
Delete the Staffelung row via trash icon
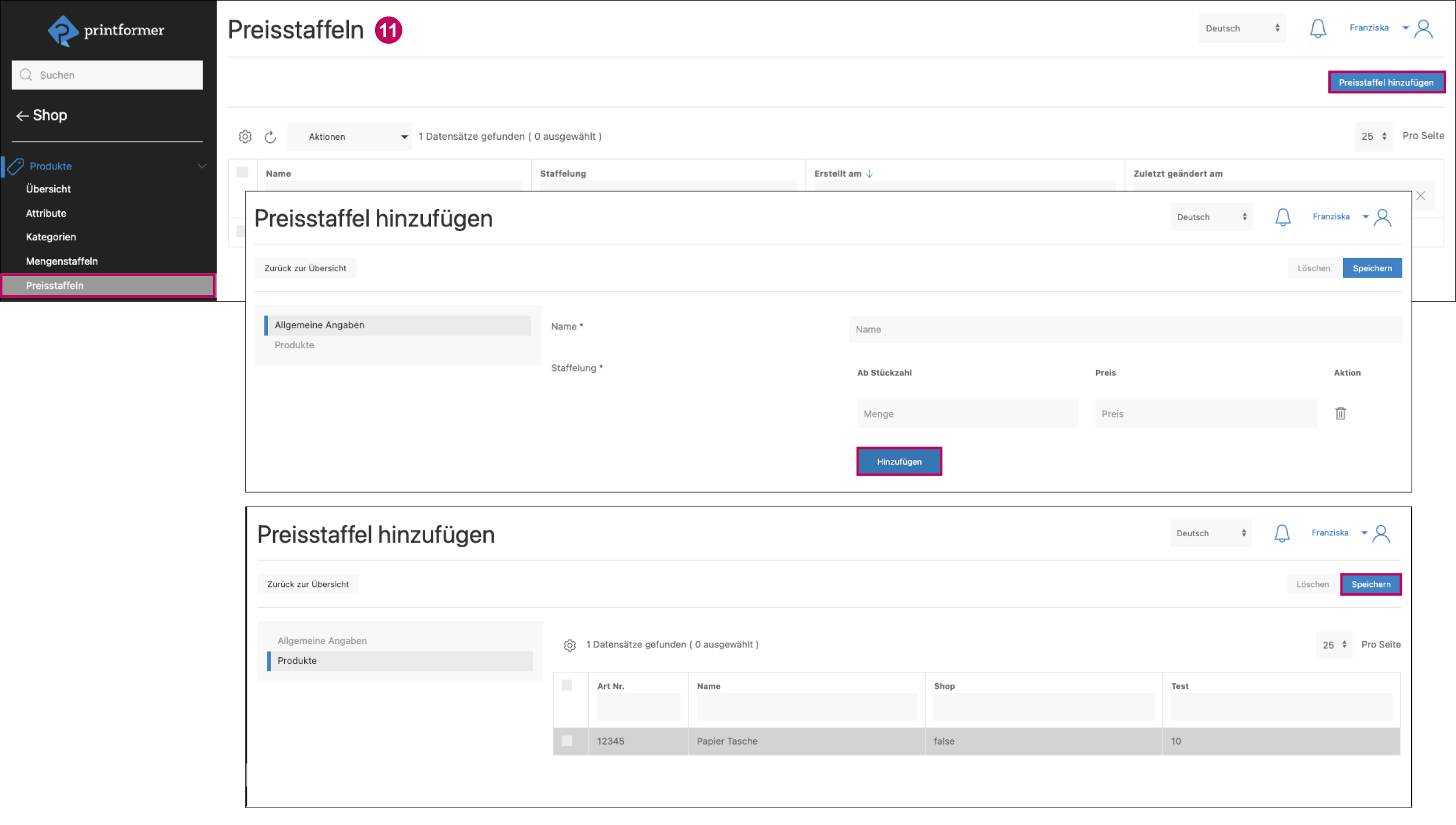[1340, 413]
